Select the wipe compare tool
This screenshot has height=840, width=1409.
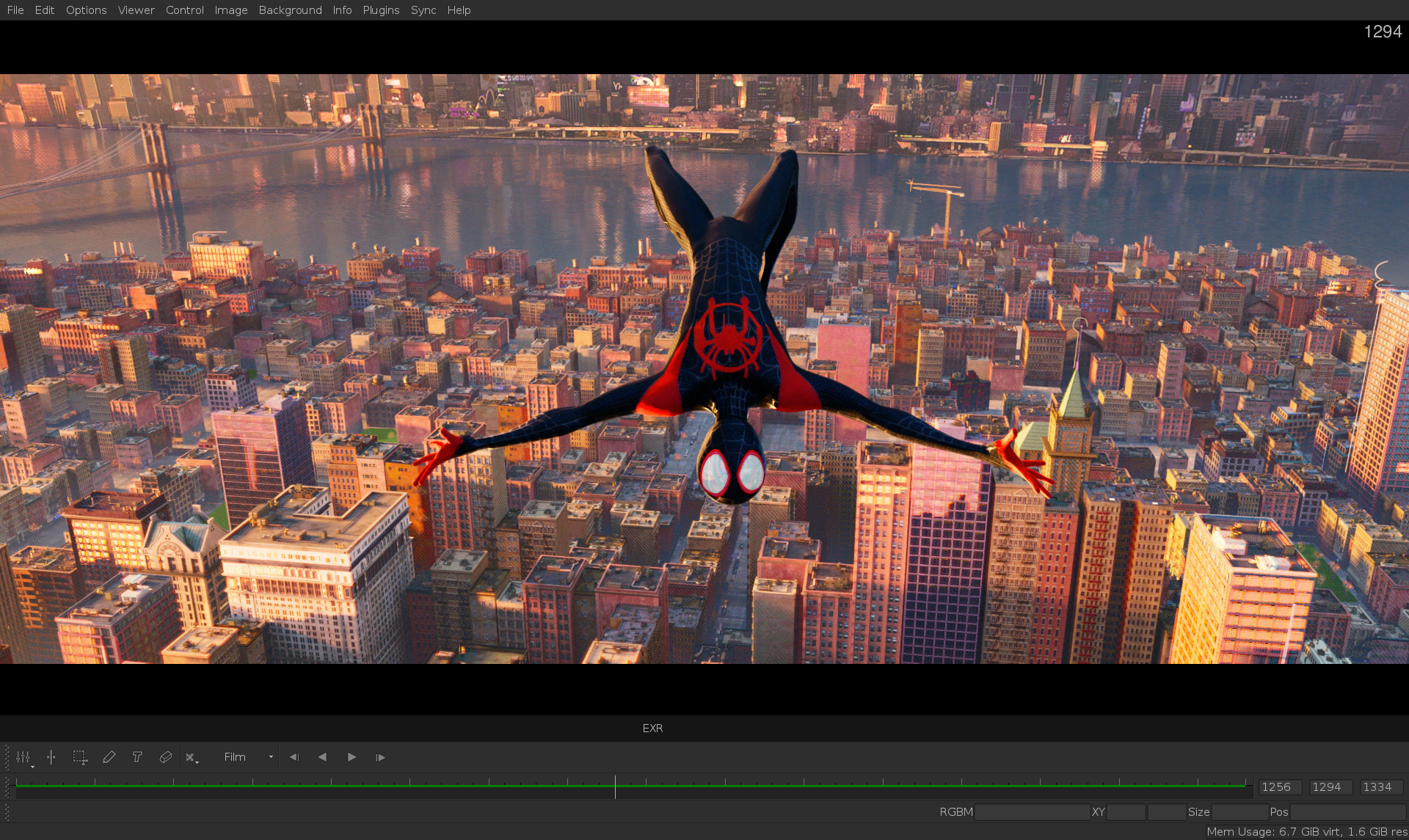pyautogui.click(x=51, y=757)
